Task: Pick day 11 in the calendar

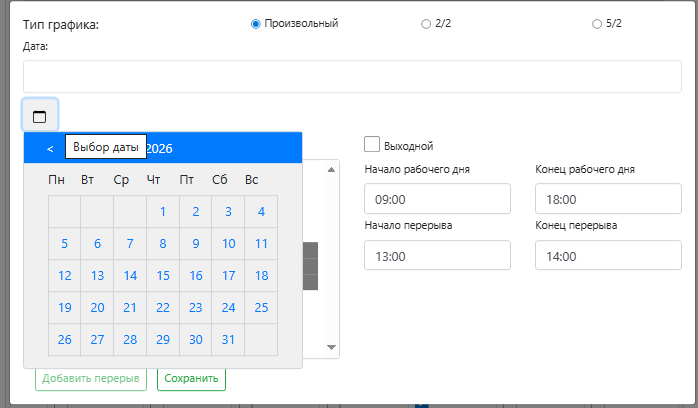Action: coord(261,243)
